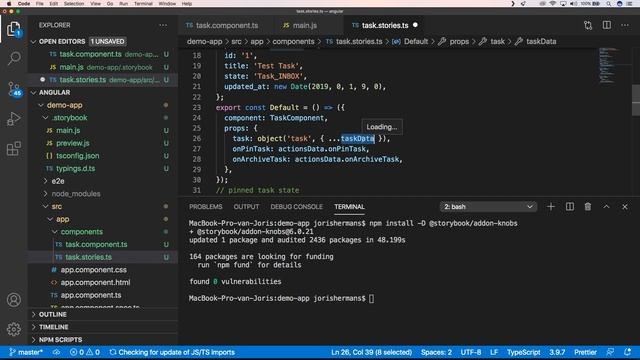640x360 pixels.
Task: Open Source Control view with 45 badge
Action: pyautogui.click(x=15, y=89)
